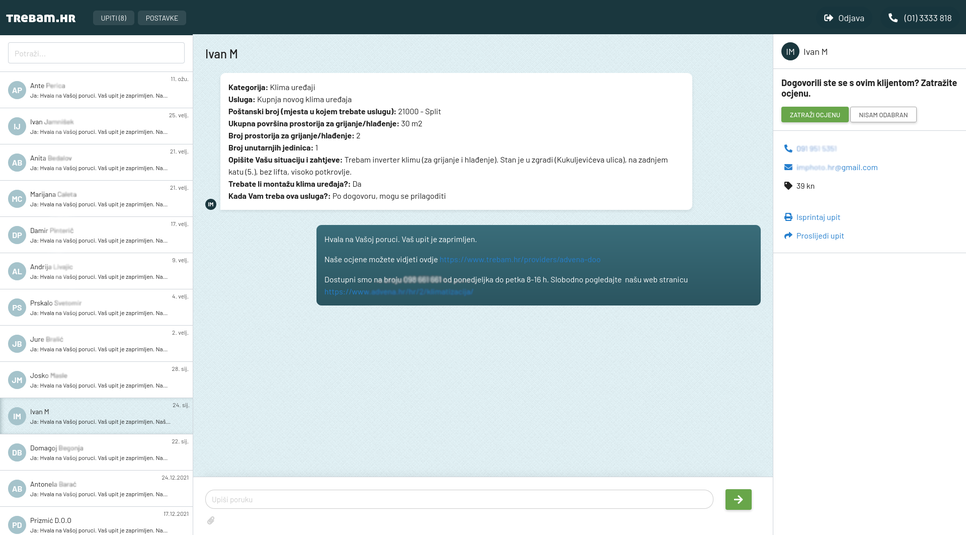Focus the Potraži search field
The height and width of the screenshot is (535, 966).
[x=96, y=53]
